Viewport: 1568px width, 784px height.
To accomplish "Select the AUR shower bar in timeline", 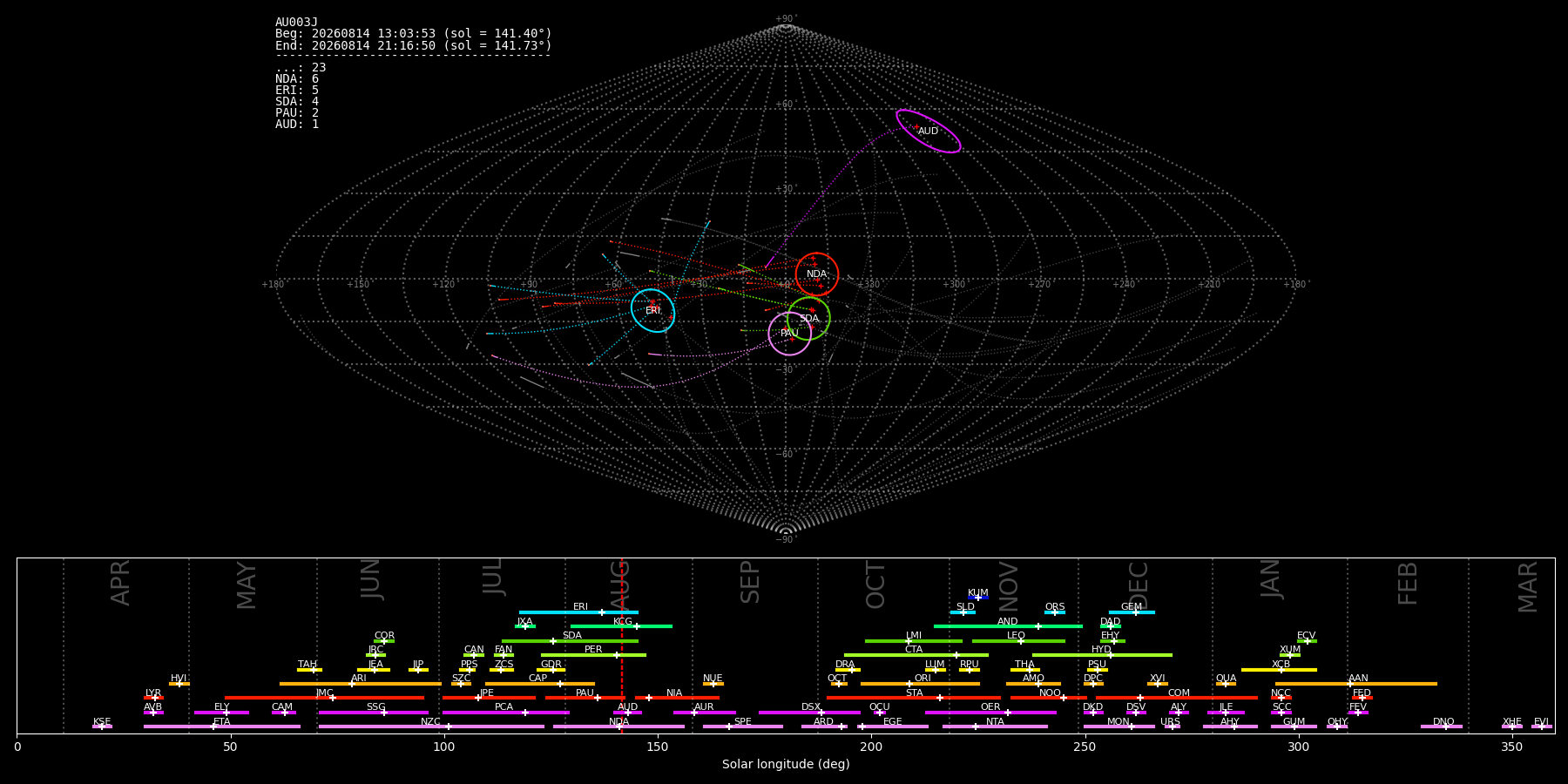I will [x=704, y=713].
